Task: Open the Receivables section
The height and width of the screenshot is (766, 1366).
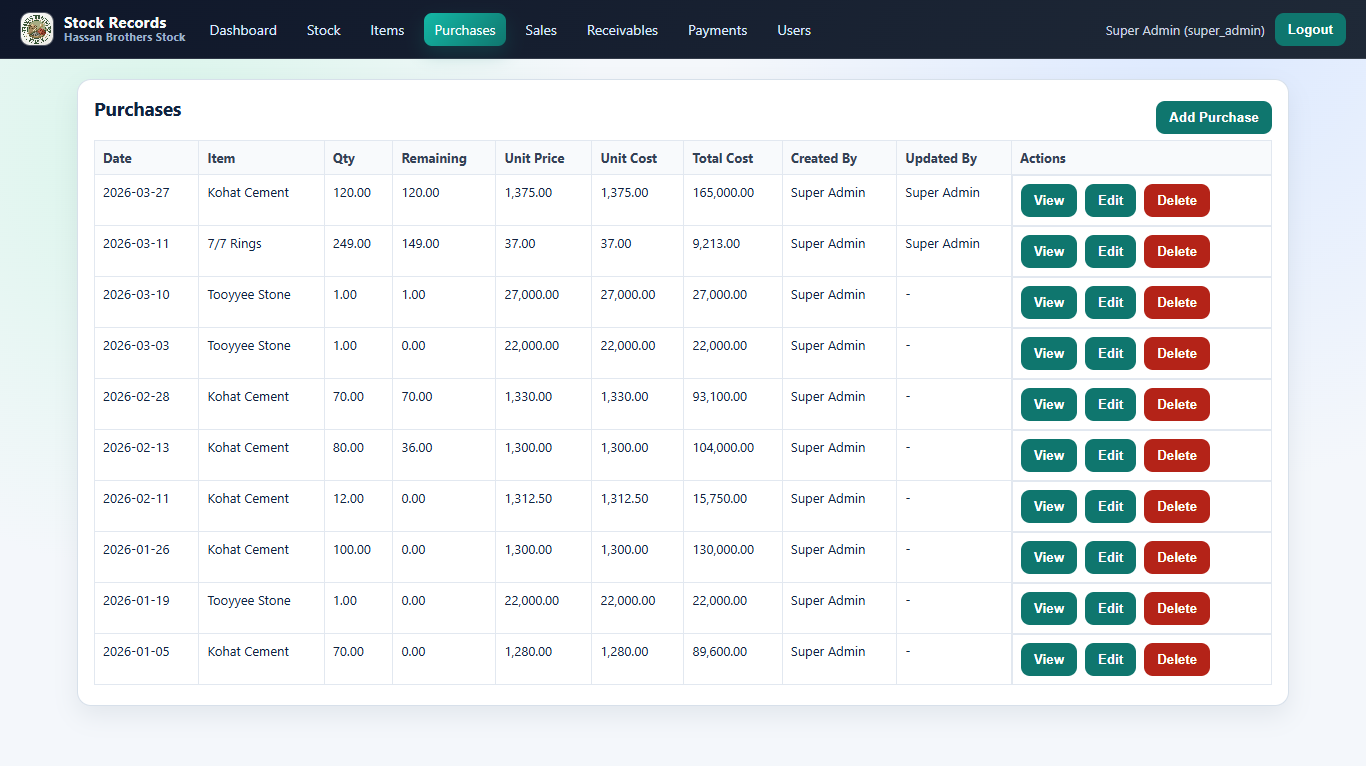Action: 622,30
